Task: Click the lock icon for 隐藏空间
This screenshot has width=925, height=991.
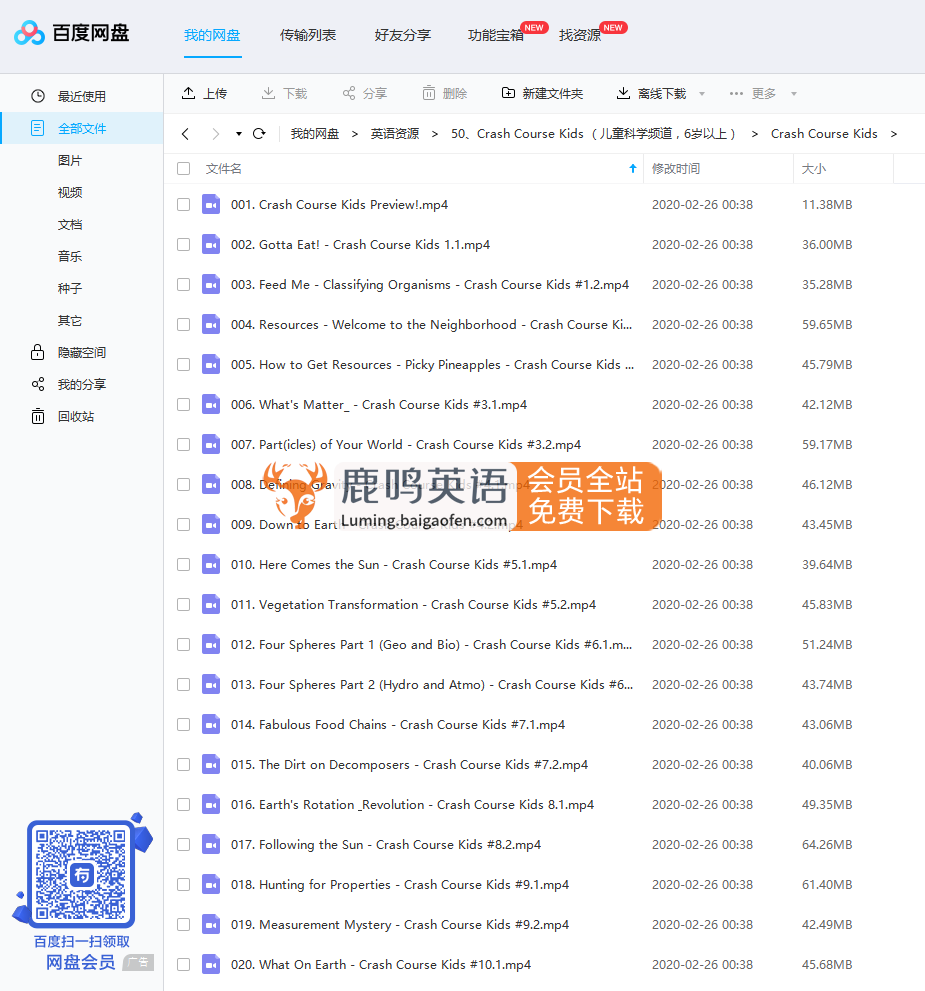Action: point(38,352)
